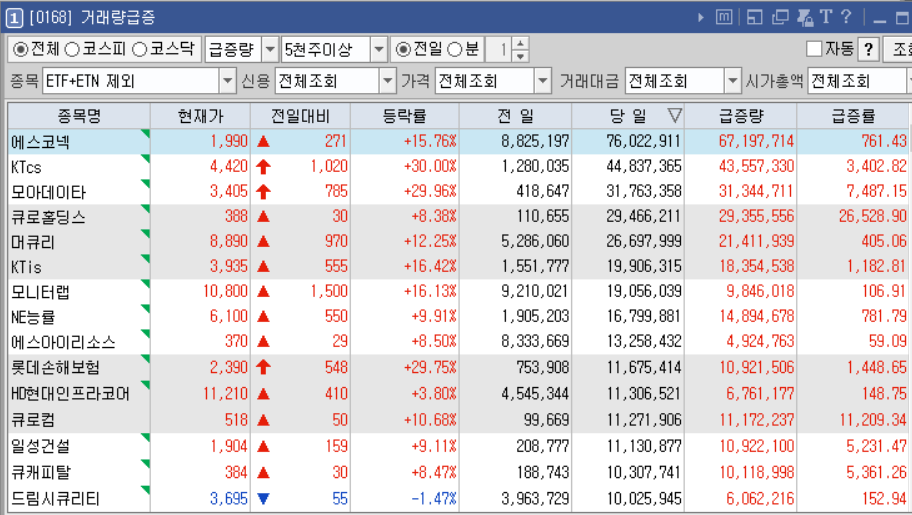Image resolution: width=912 pixels, height=515 pixels.
Task: Select the 일성건설 stock row
Action: coord(458,446)
